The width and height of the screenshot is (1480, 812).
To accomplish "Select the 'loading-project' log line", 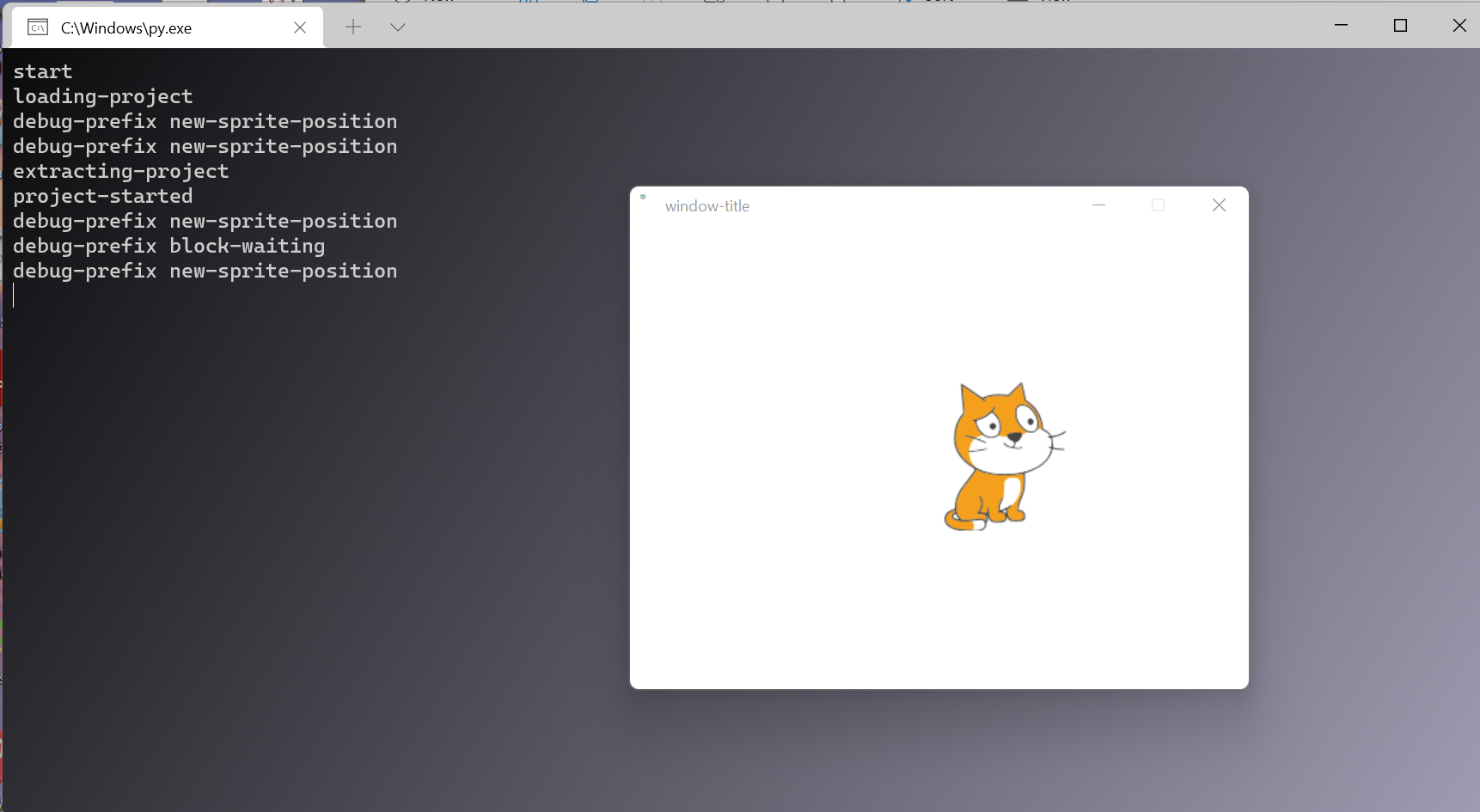I will point(102,96).
